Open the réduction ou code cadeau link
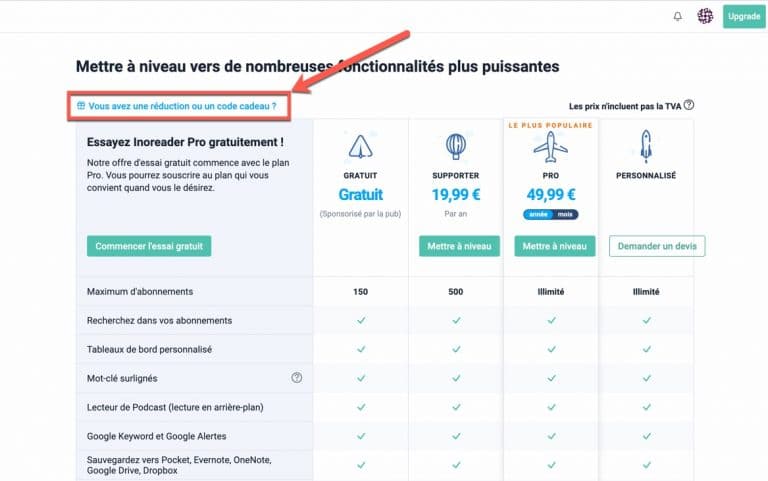The image size is (768, 481). coord(182,105)
